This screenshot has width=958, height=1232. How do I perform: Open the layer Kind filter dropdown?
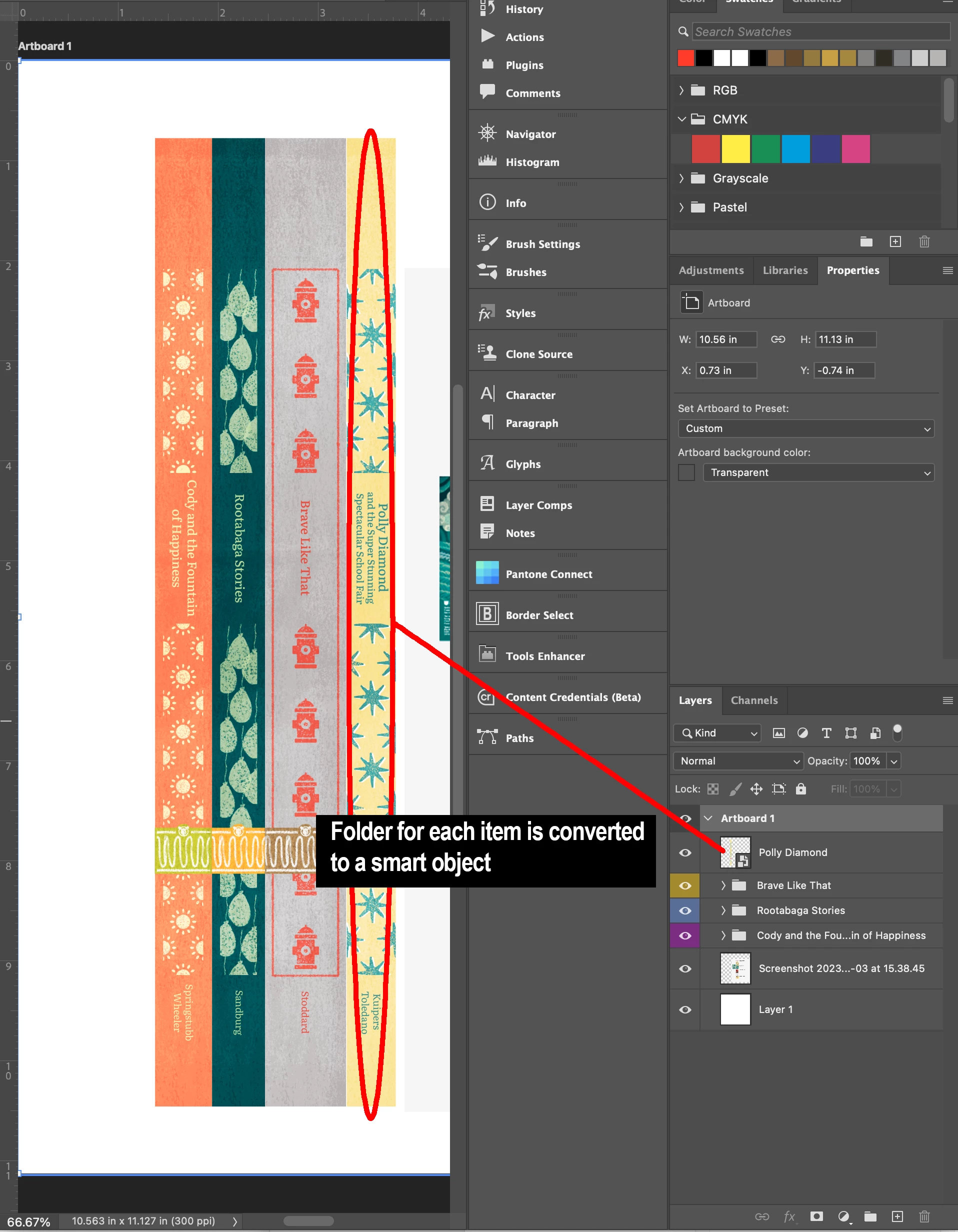[717, 733]
